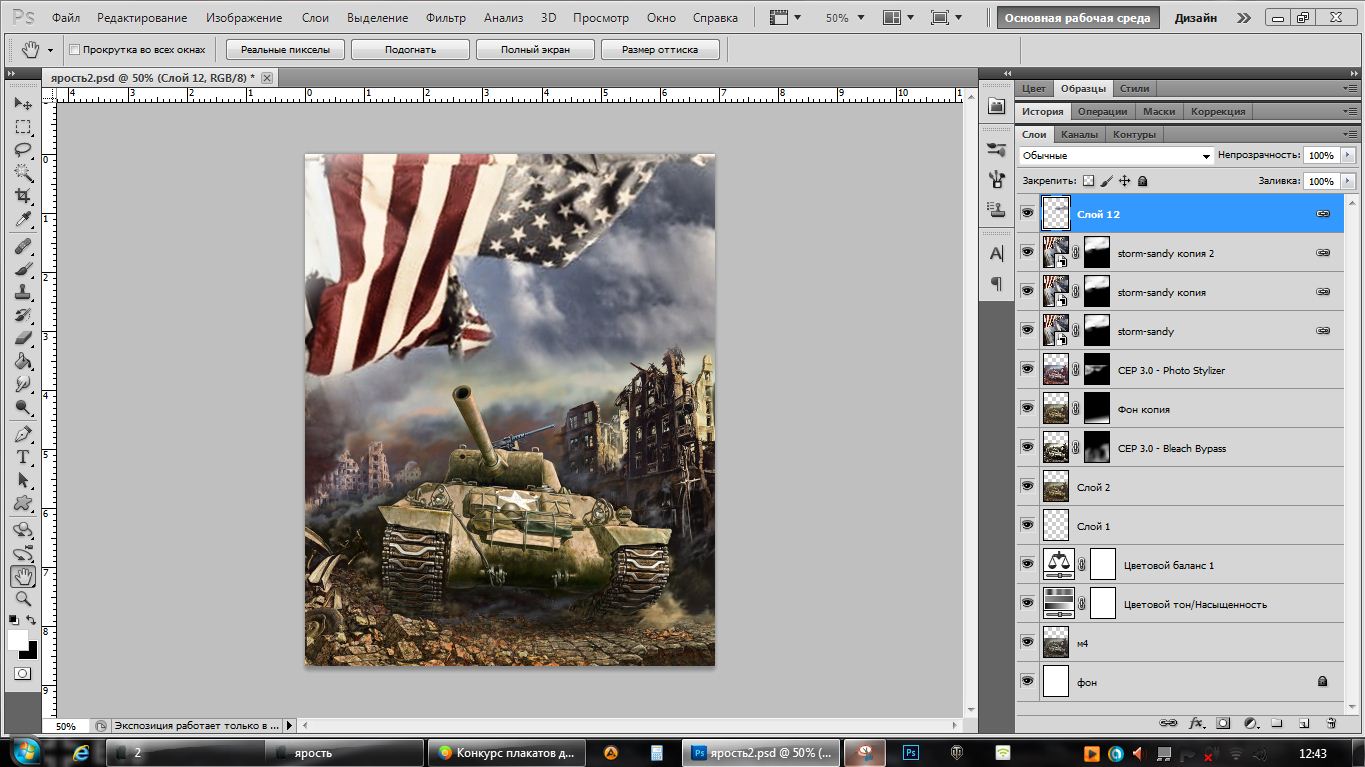This screenshot has height=767, width=1365.
Task: Click the Размер оттиска button
Action: tap(659, 50)
